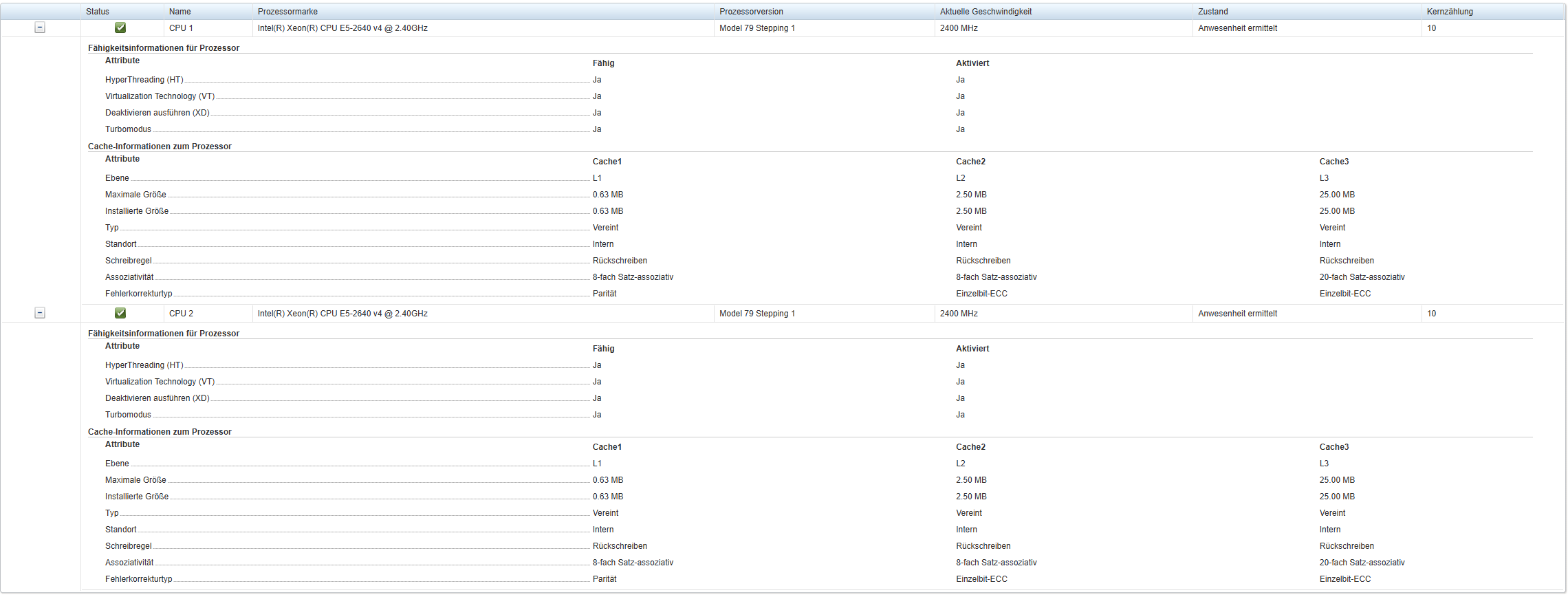Click CPU 1 'Fähig' column heading

pos(604,63)
